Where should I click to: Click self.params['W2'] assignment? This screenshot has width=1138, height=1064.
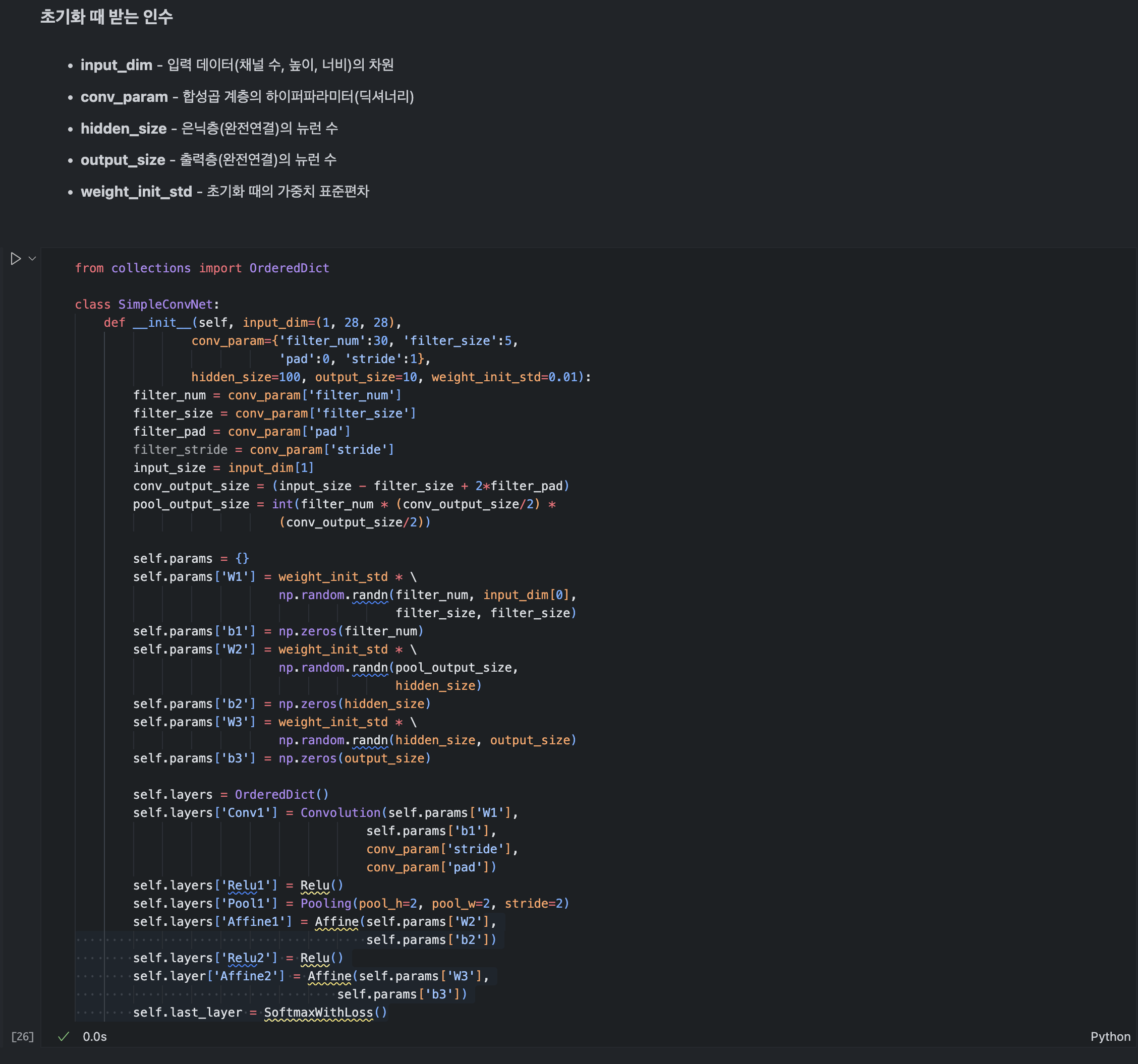point(275,649)
